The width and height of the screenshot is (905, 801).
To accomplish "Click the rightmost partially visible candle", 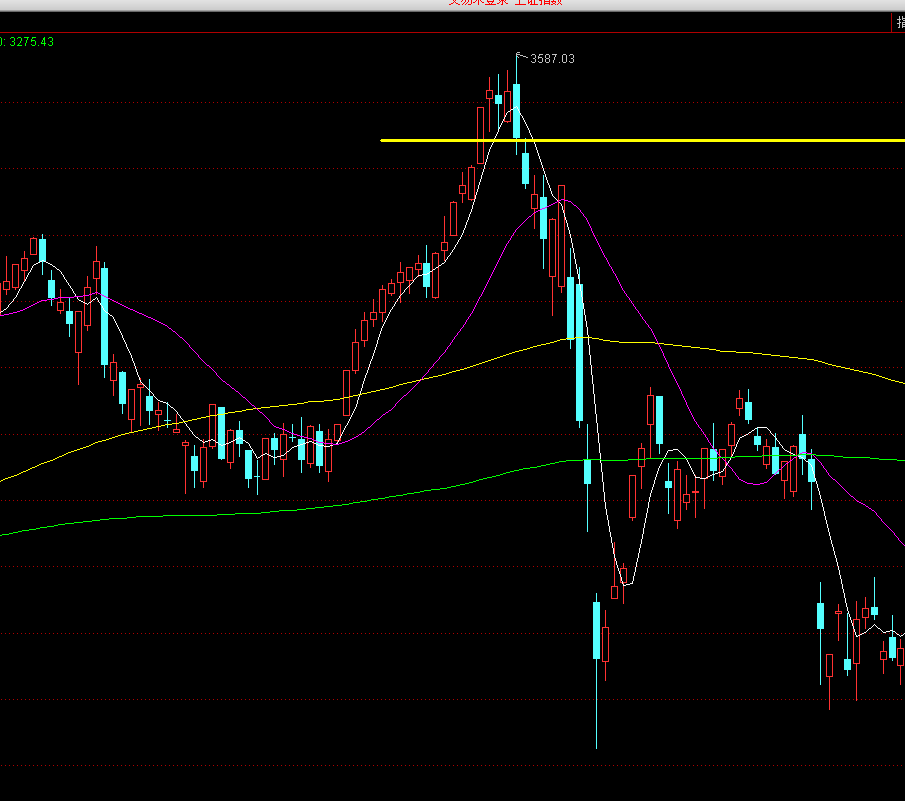I will pos(901,657).
